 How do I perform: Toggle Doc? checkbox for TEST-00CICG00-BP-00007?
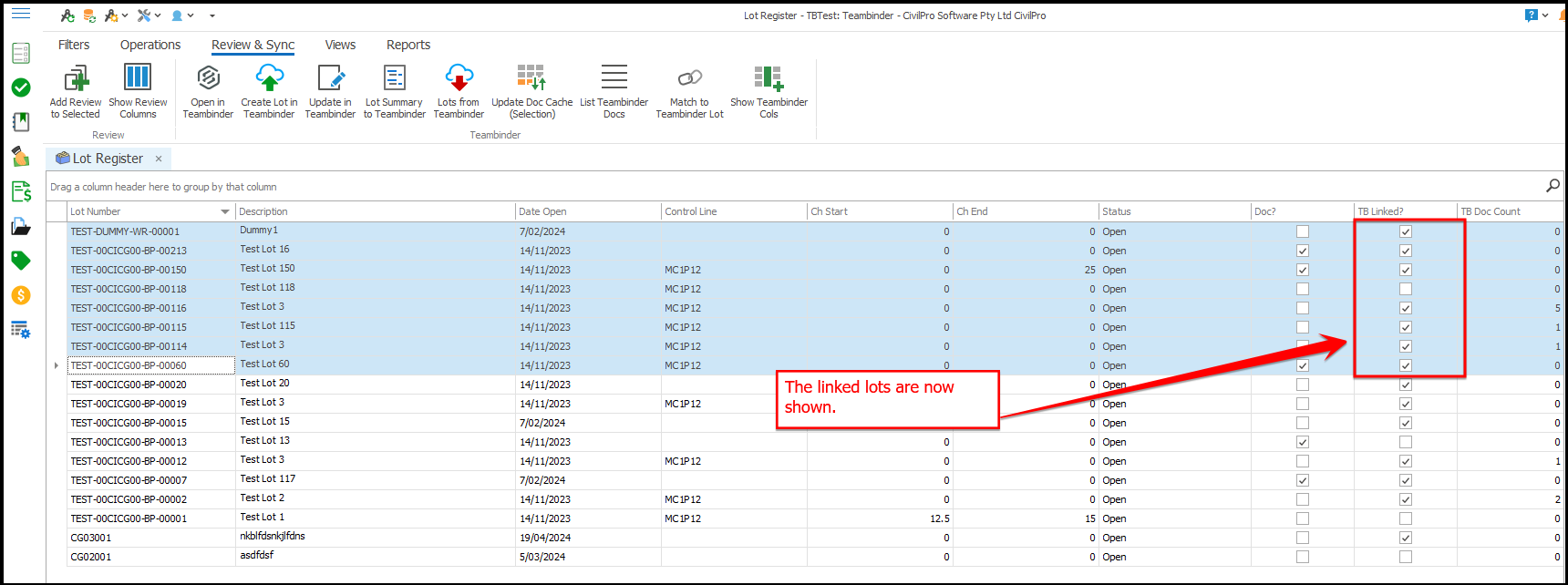(x=1303, y=480)
